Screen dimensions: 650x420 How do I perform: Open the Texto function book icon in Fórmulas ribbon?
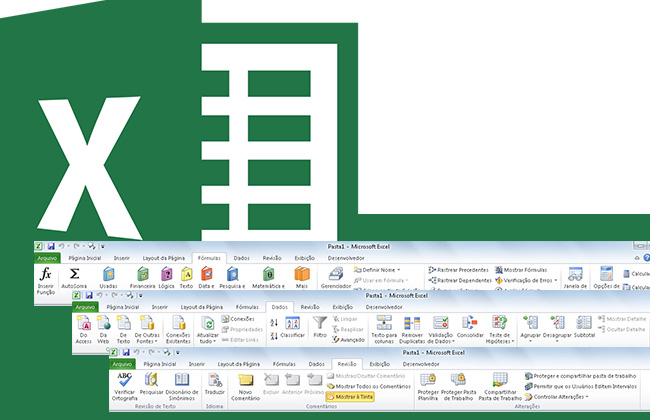(x=187, y=274)
